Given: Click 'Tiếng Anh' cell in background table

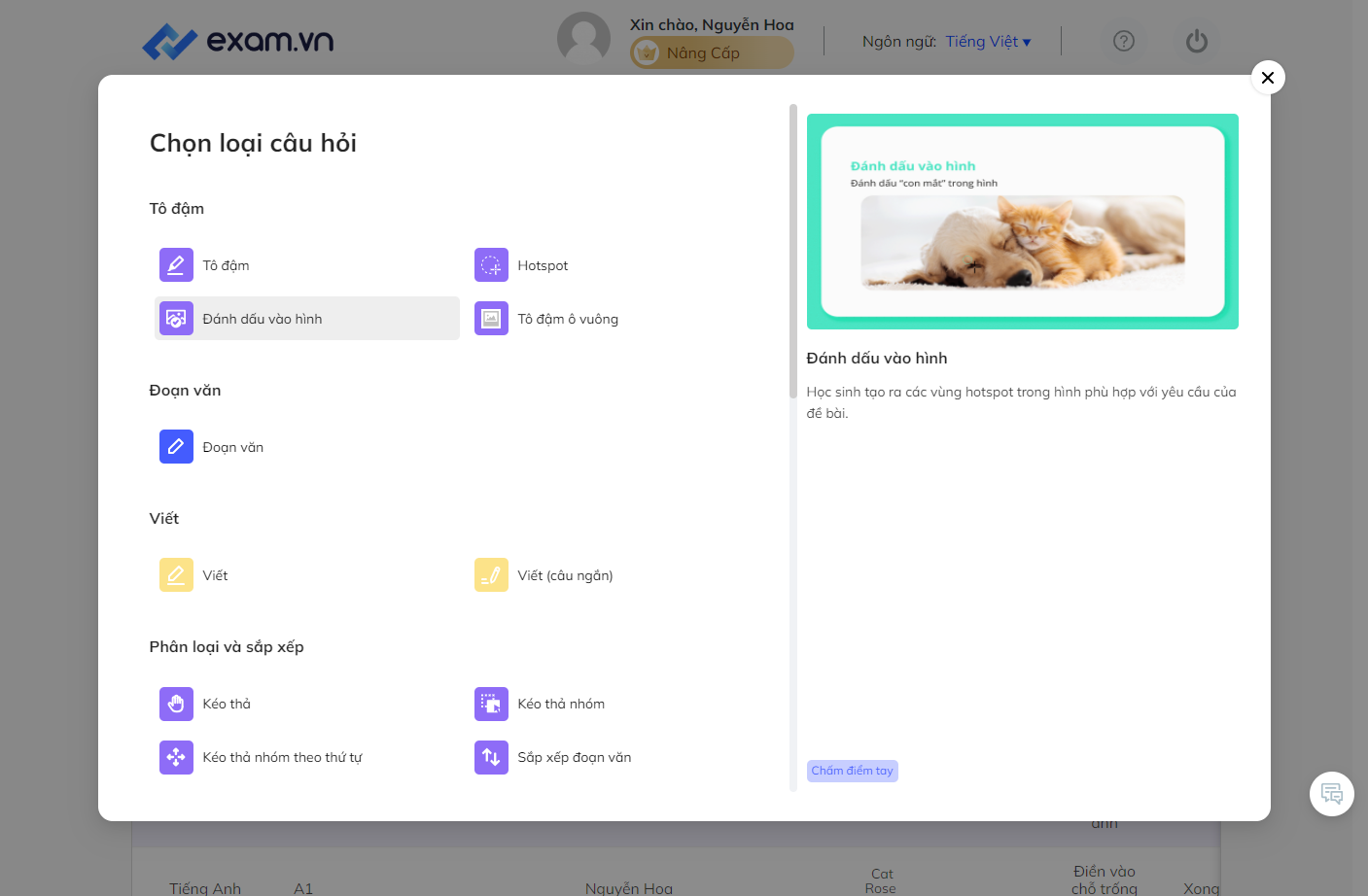Looking at the screenshot, I should point(205,888).
